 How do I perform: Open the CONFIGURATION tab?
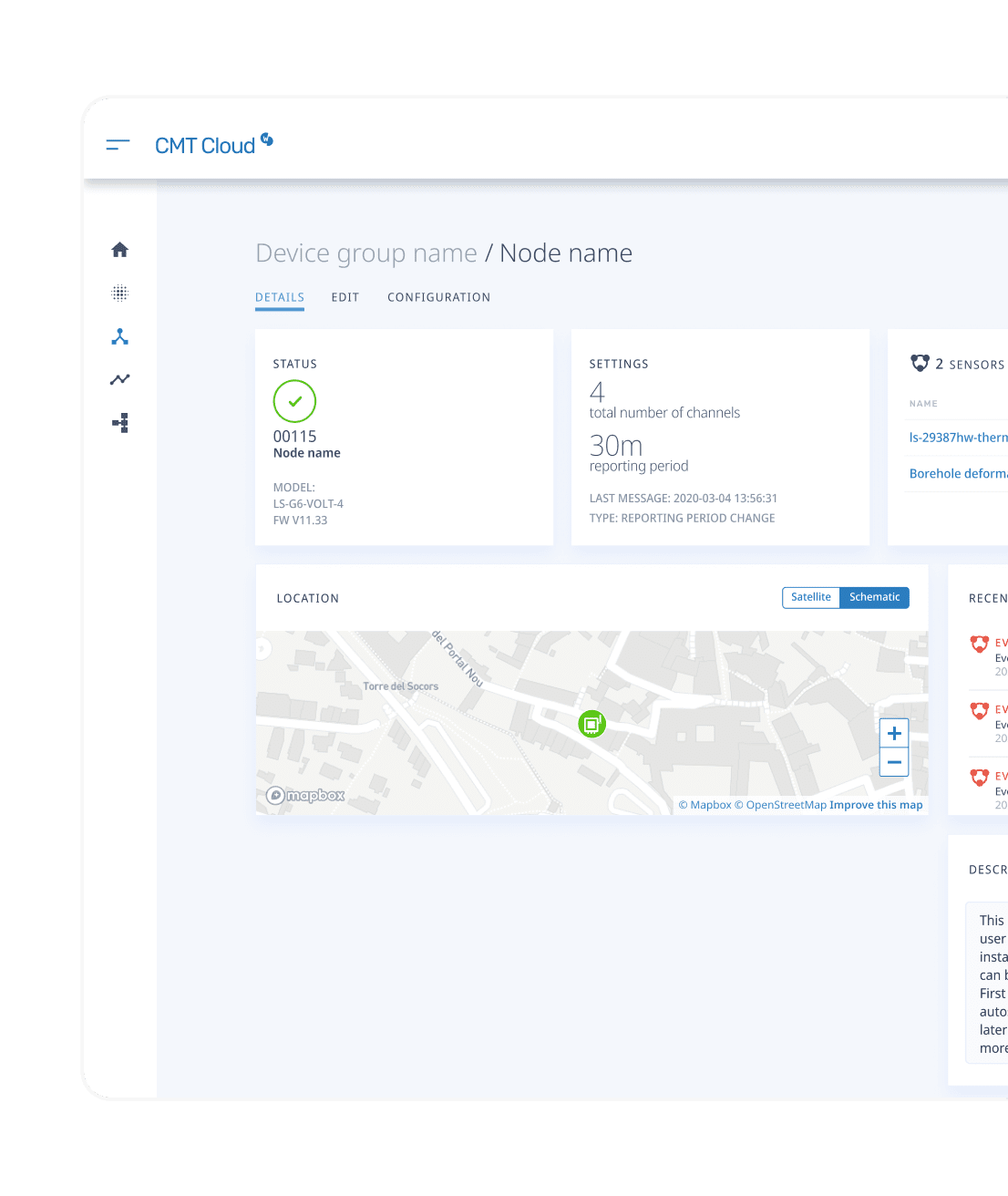(x=439, y=297)
